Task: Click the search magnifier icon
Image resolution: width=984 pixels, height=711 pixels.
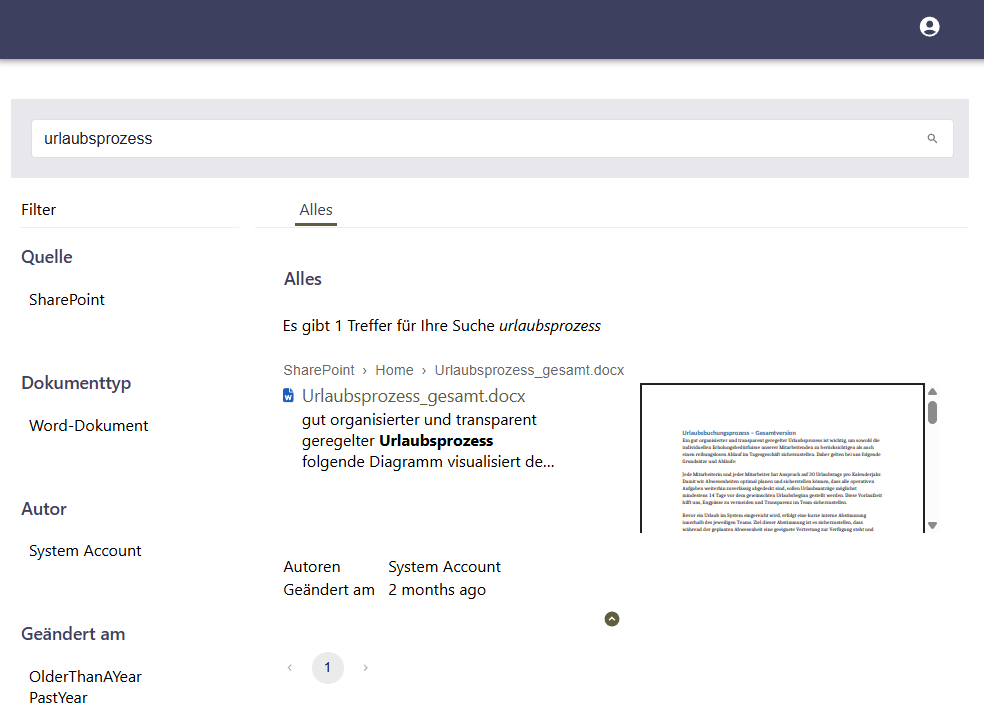Action: click(932, 139)
